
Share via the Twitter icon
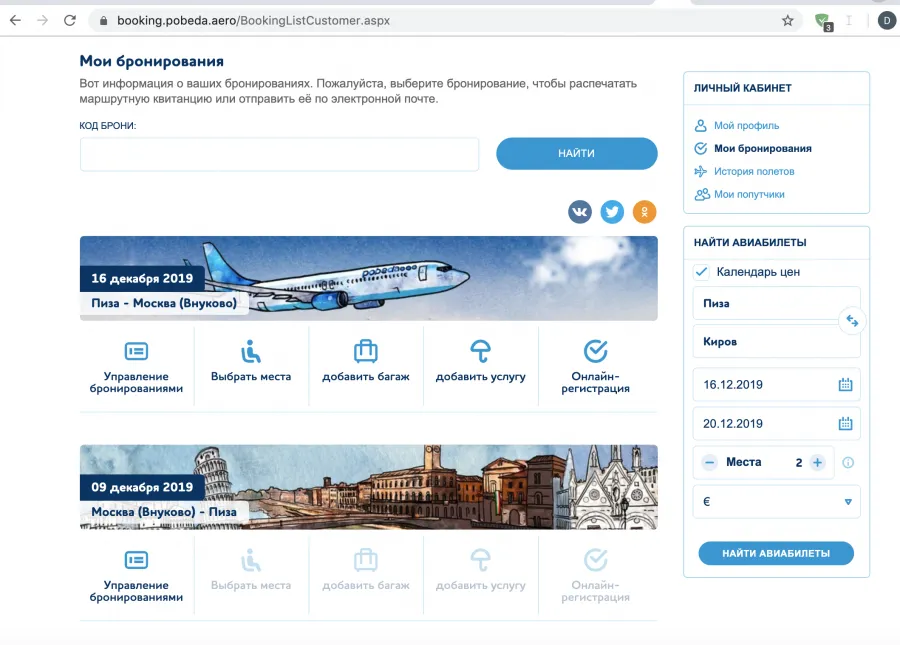pyautogui.click(x=612, y=212)
